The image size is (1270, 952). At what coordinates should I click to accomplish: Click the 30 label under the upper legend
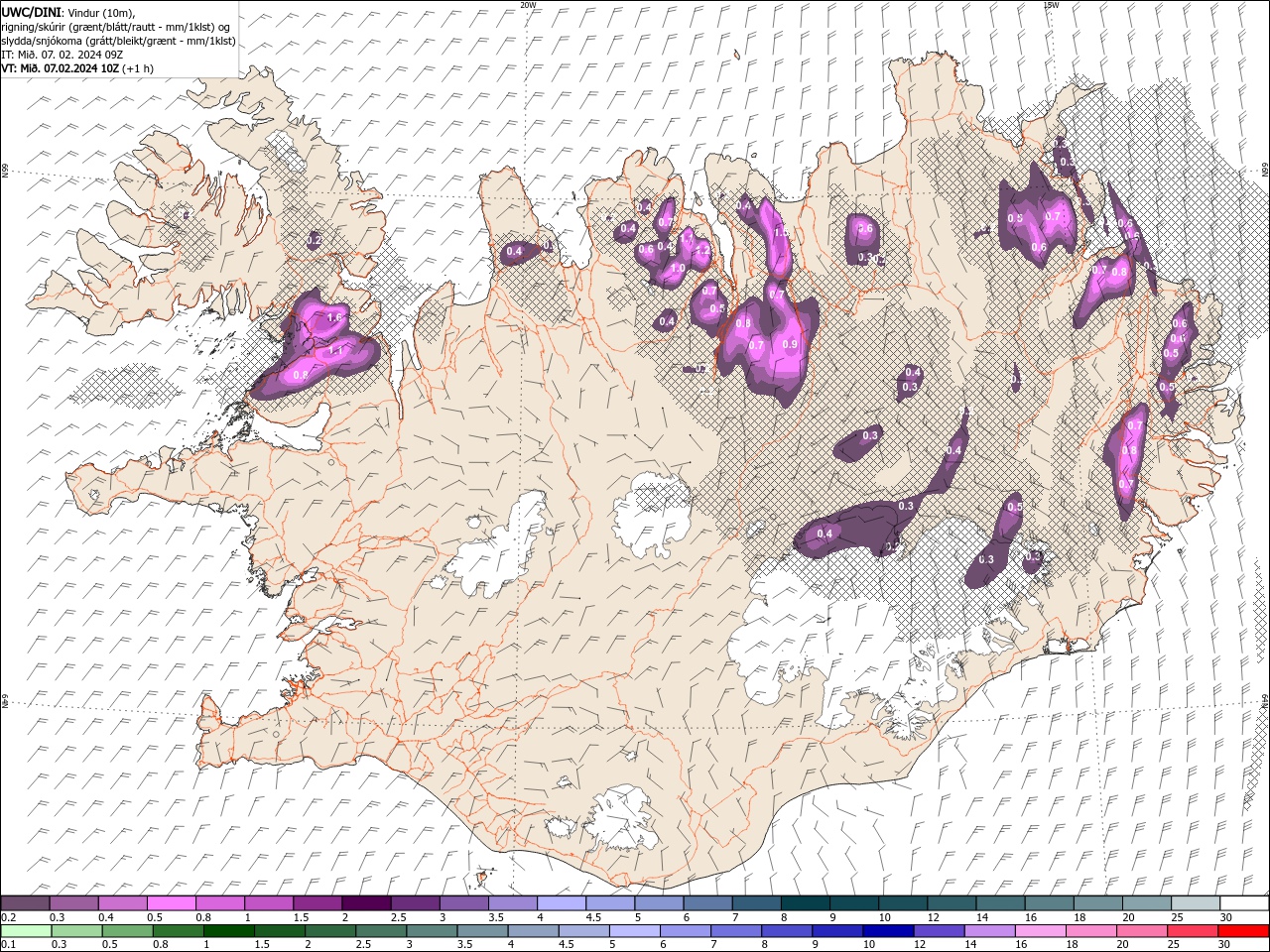click(1225, 917)
